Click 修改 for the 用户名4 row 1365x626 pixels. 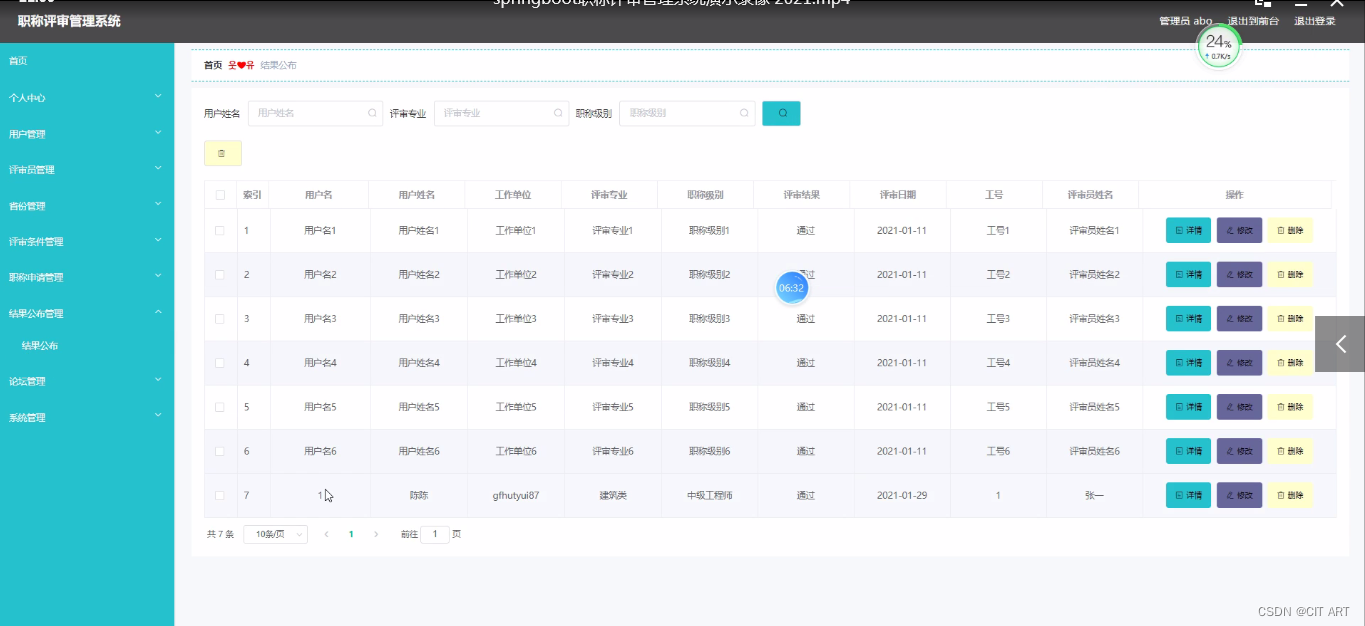pos(1239,363)
